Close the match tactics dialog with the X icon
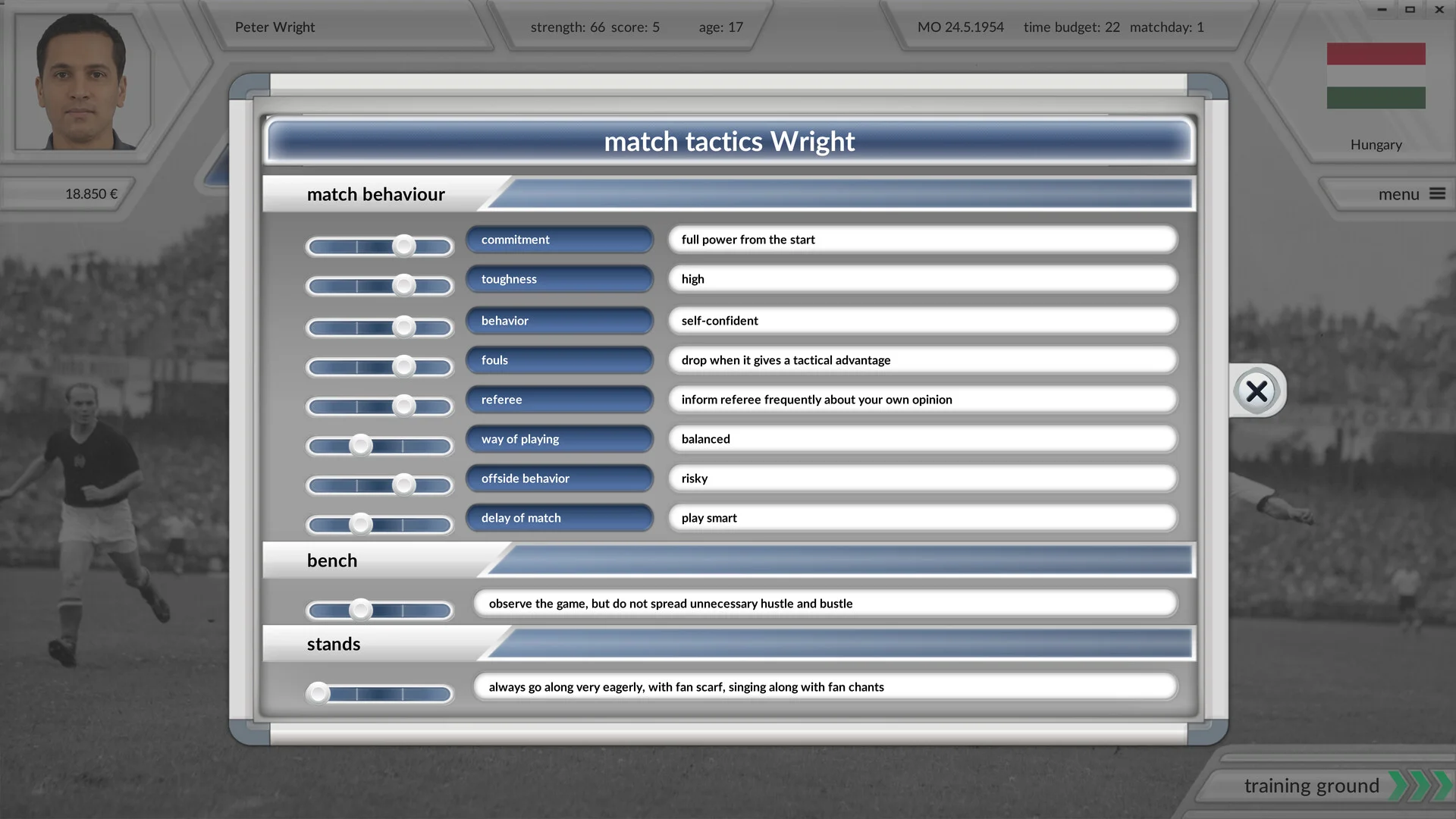Image resolution: width=1456 pixels, height=819 pixels. pos(1257,391)
